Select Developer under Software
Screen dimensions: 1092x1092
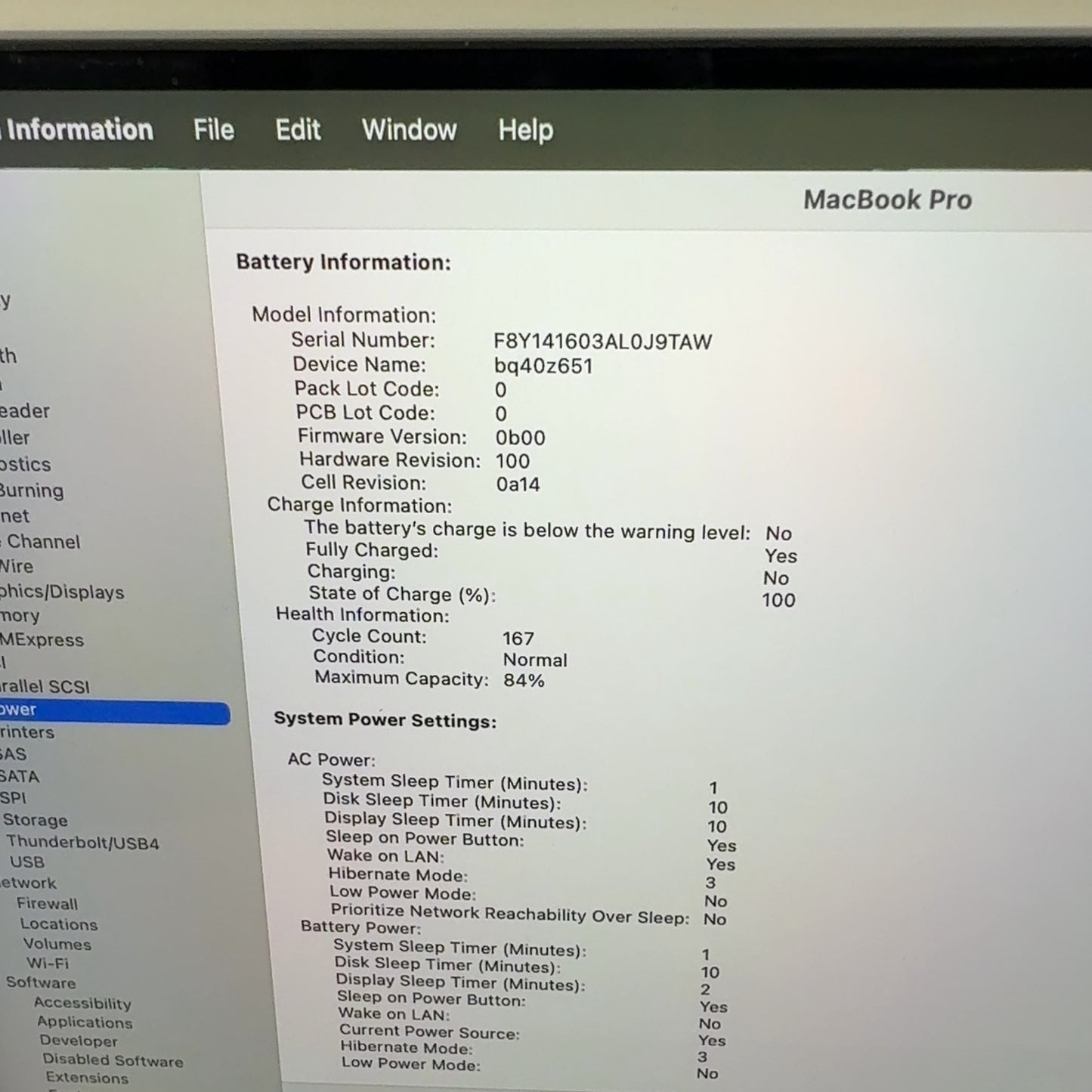[79, 1041]
